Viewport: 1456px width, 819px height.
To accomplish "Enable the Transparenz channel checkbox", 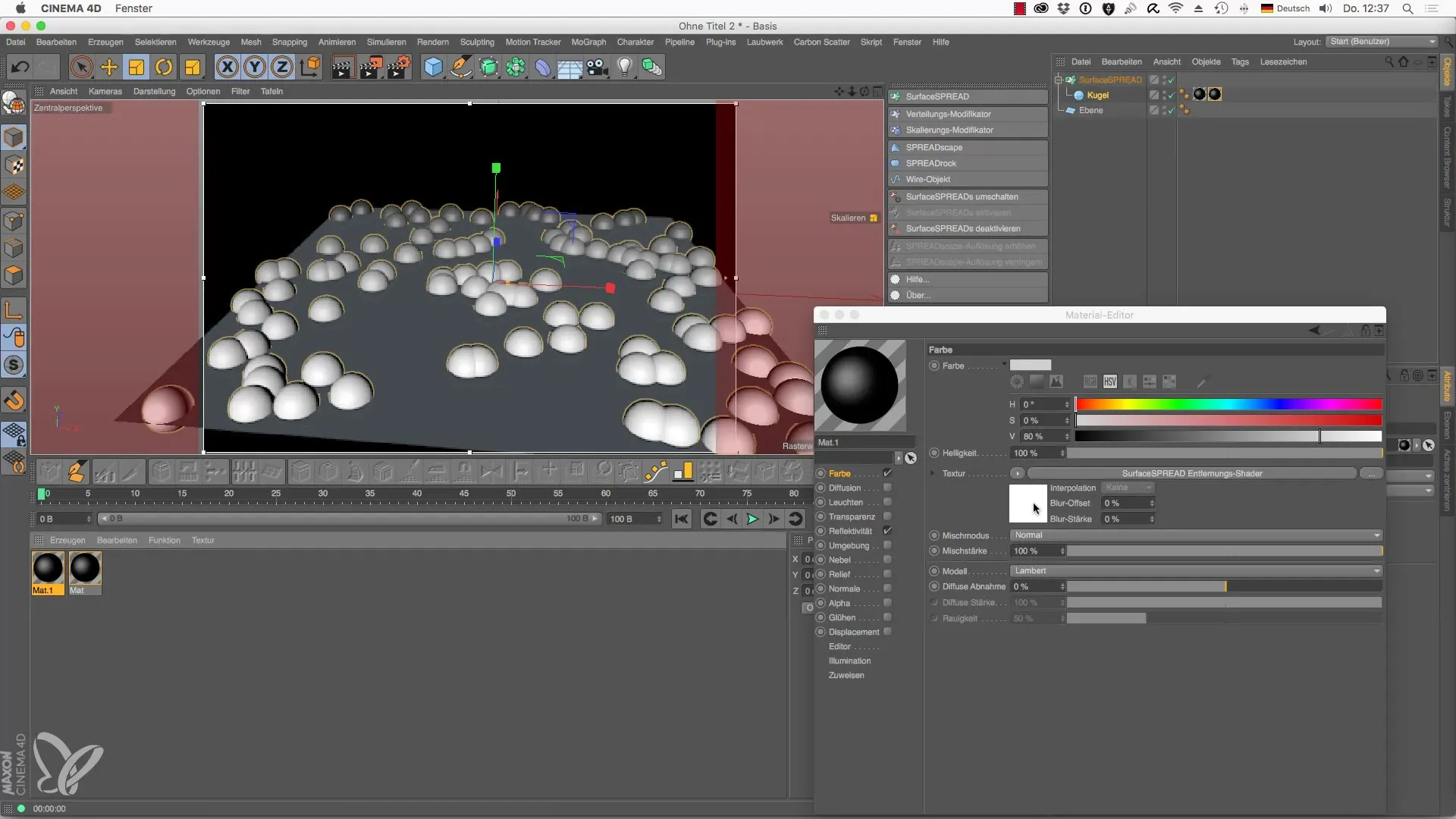I will click(887, 516).
